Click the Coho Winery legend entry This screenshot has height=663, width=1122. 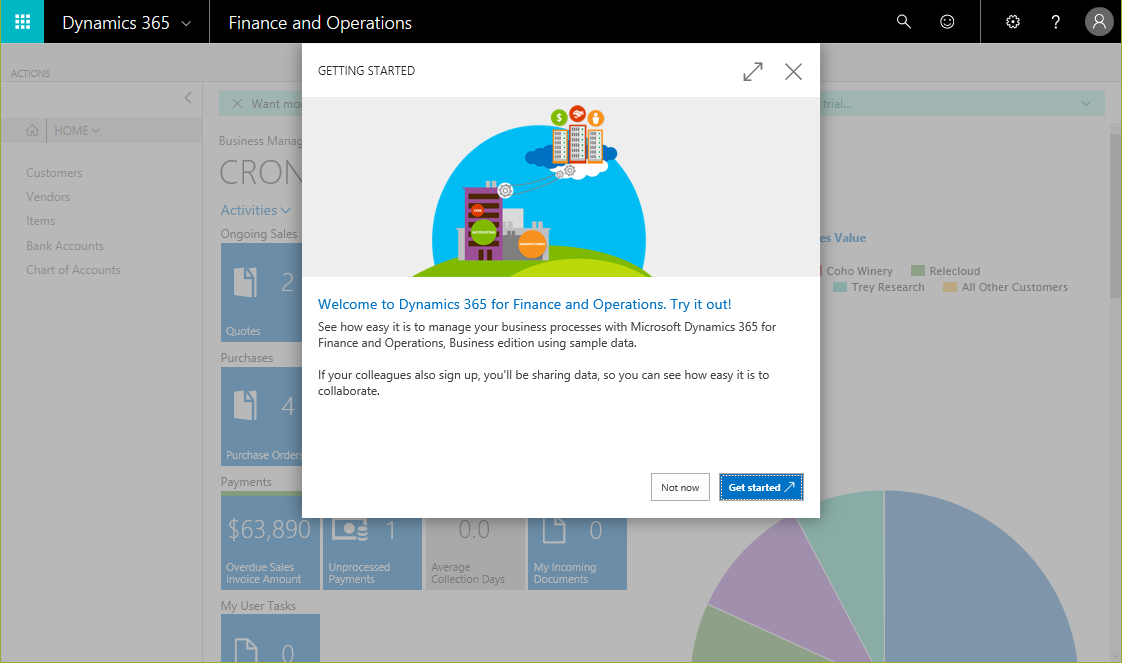pos(859,271)
